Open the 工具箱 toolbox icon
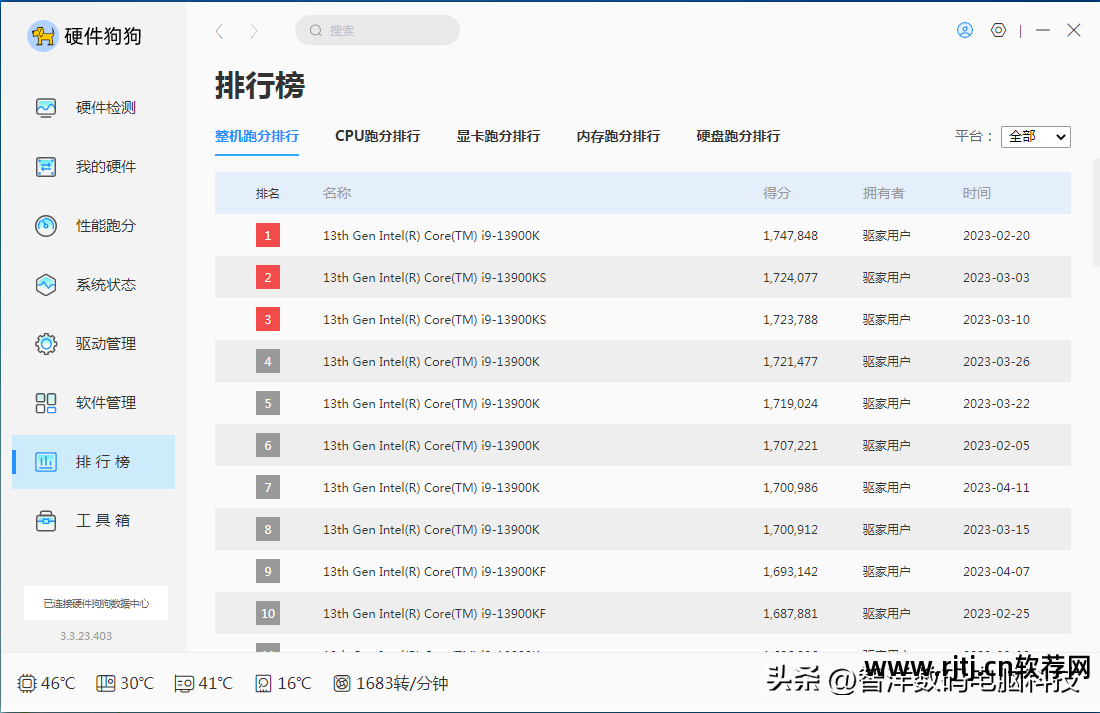The image size is (1100, 713). point(46,520)
